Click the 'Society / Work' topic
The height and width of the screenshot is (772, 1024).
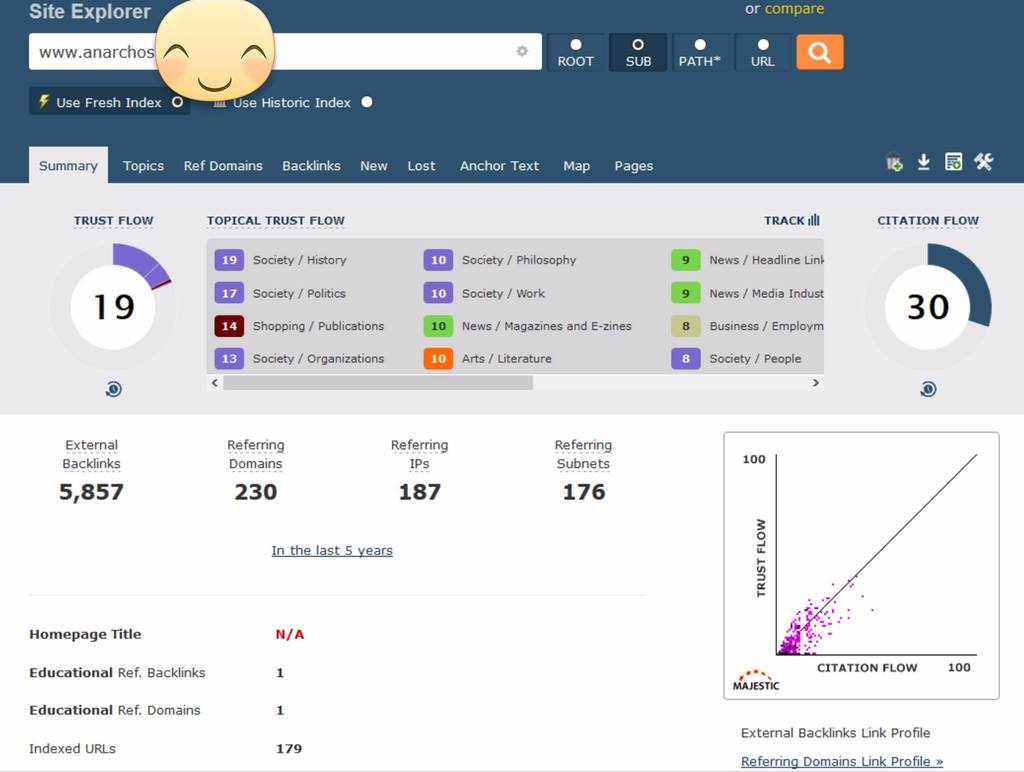(x=504, y=293)
